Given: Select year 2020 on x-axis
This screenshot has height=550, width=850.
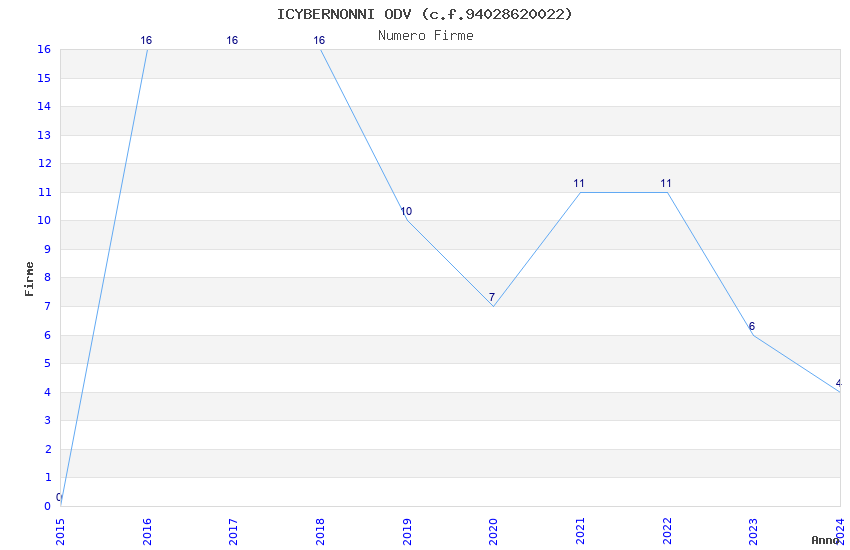Looking at the screenshot, I should pyautogui.click(x=493, y=532).
